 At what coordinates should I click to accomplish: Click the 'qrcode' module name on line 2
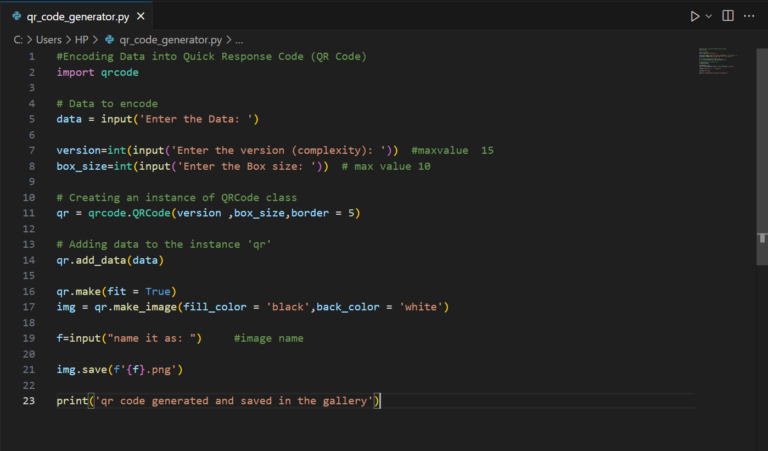coord(120,72)
